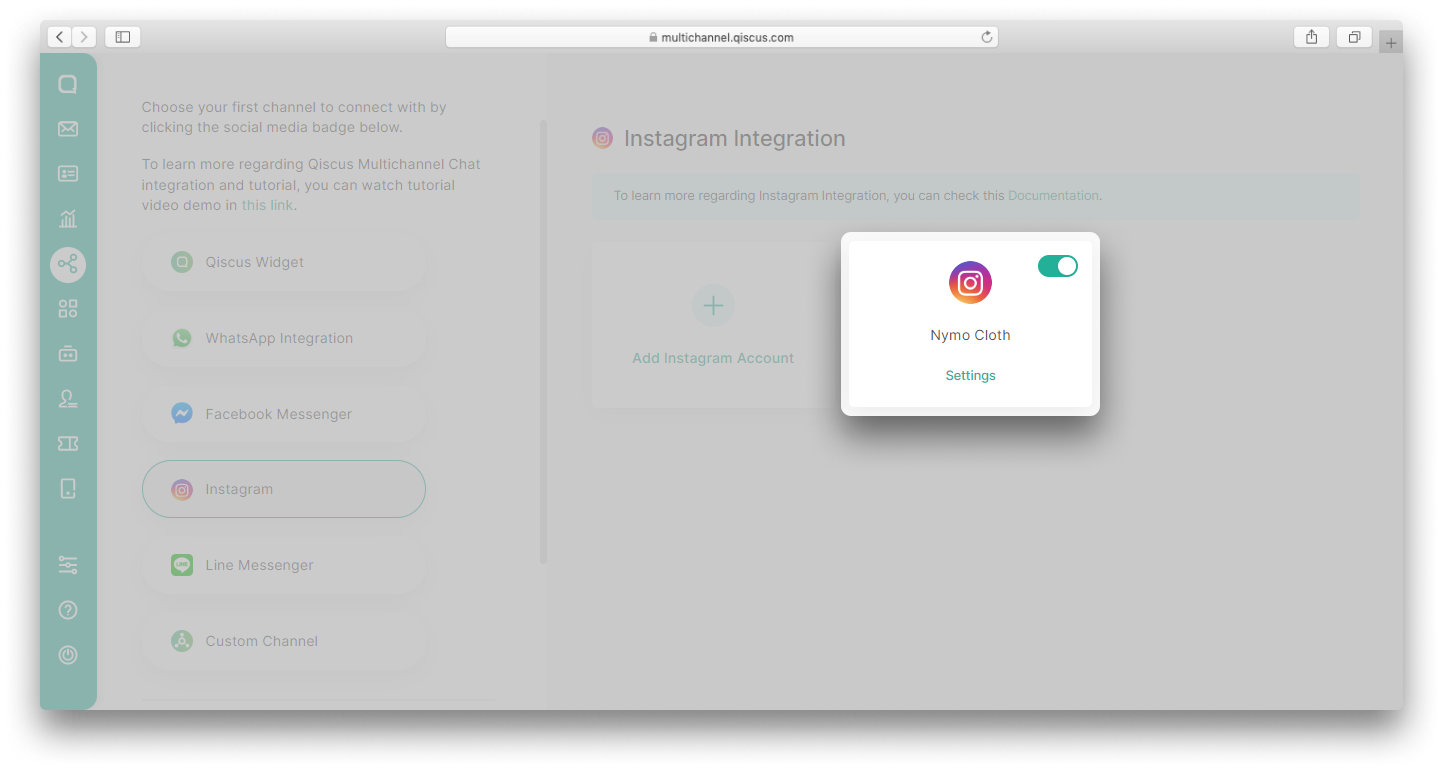This screenshot has width=1443, height=770.
Task: Open the analytics chart icon in sidebar
Action: point(68,219)
